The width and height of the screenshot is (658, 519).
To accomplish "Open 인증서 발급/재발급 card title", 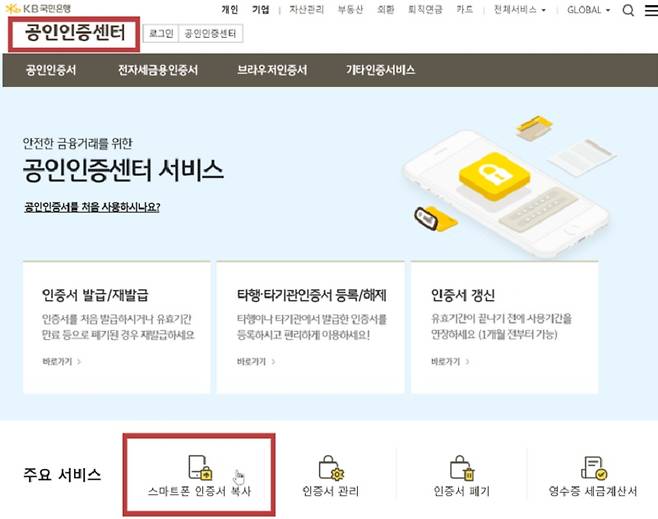I will [x=95, y=295].
